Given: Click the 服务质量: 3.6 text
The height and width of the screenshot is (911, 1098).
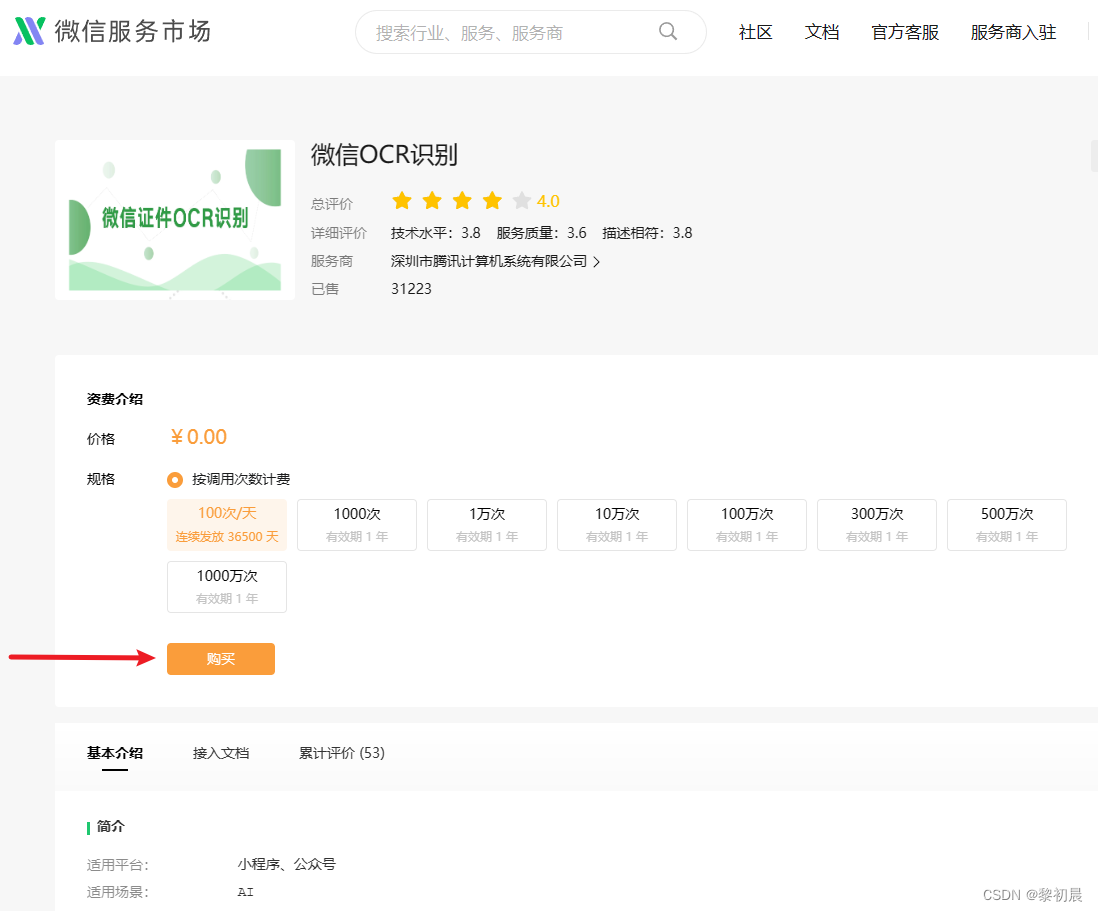Looking at the screenshot, I should 541,232.
